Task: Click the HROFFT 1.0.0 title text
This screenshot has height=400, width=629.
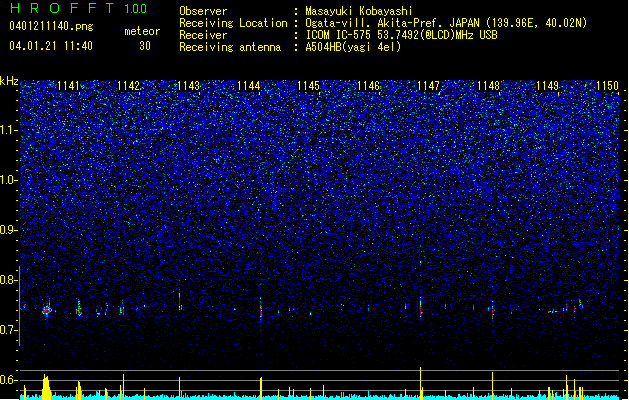Action: pyautogui.click(x=79, y=8)
